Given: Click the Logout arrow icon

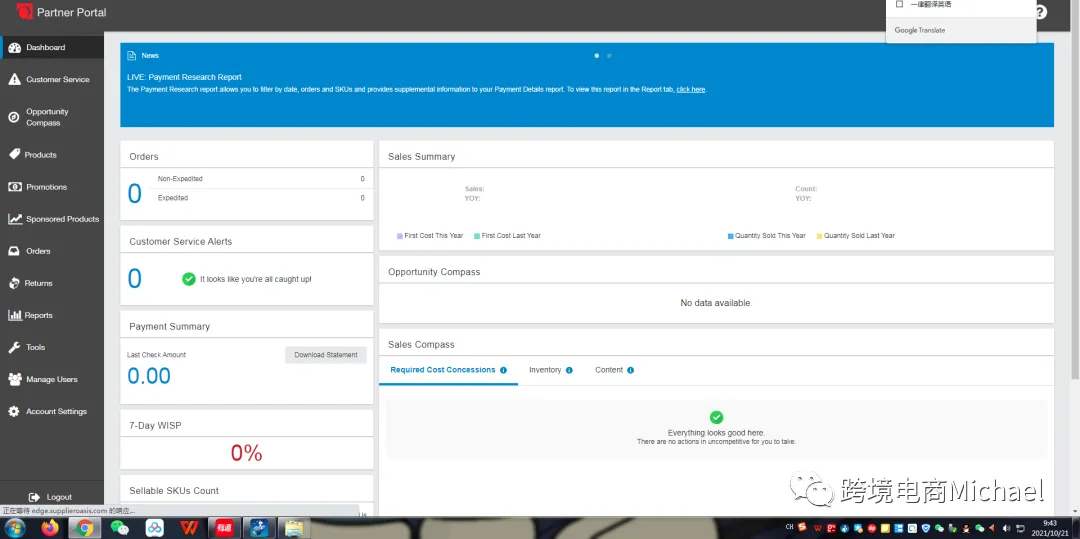Looking at the screenshot, I should point(34,497).
